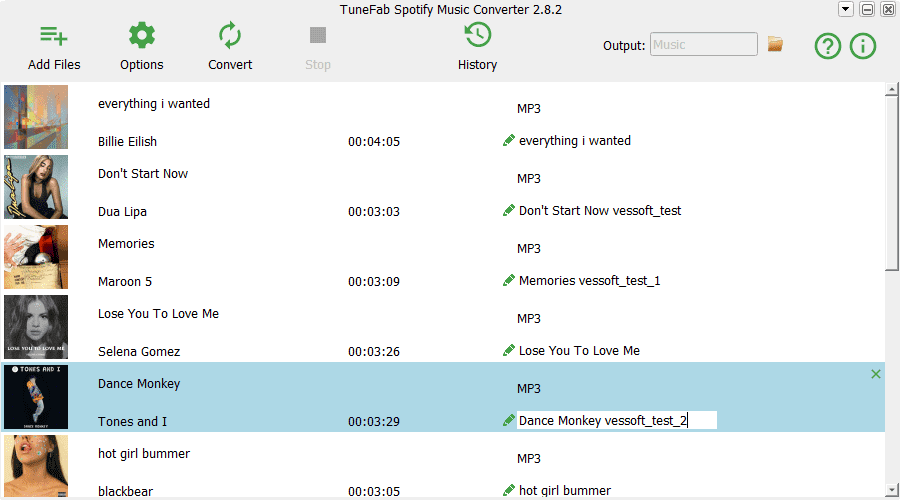Click pencil beside Dance Monkey vessoft_test_2

click(509, 421)
